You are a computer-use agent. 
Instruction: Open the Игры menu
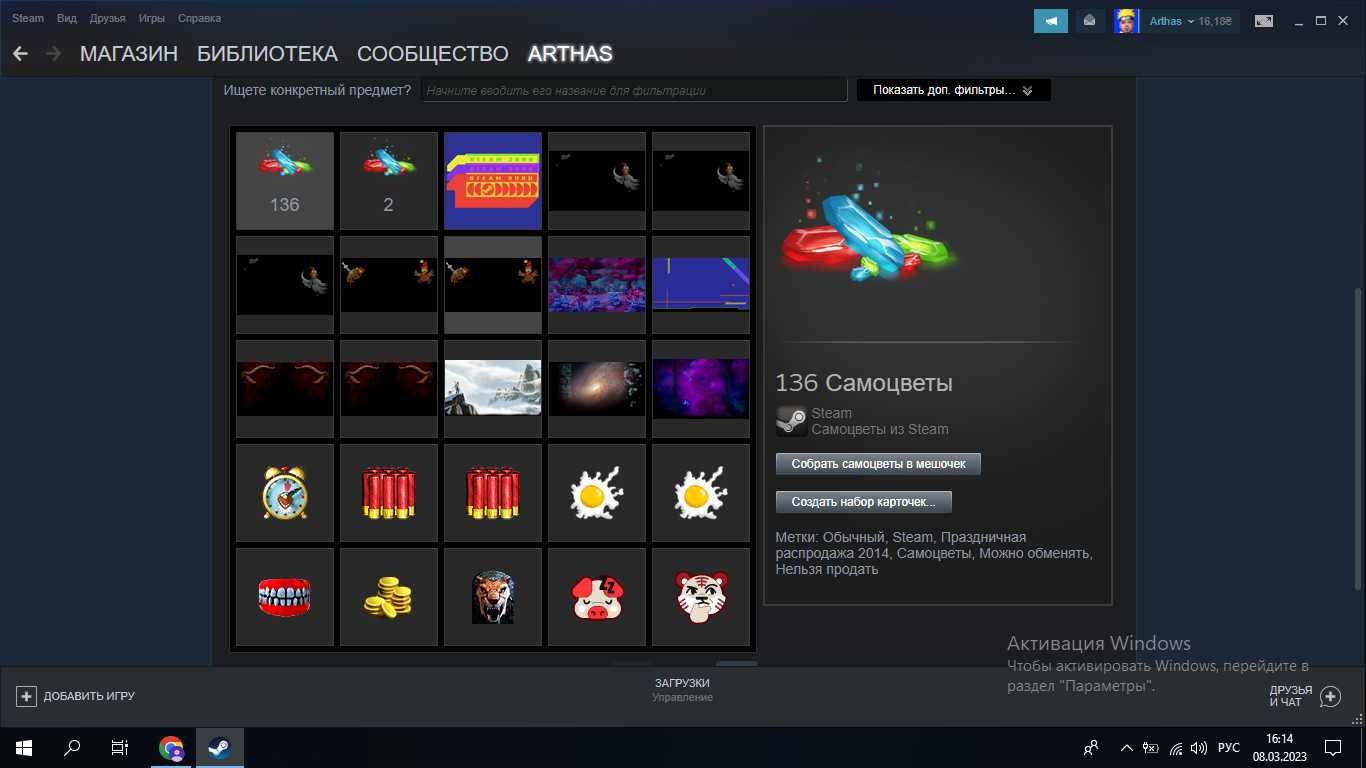pyautogui.click(x=152, y=19)
